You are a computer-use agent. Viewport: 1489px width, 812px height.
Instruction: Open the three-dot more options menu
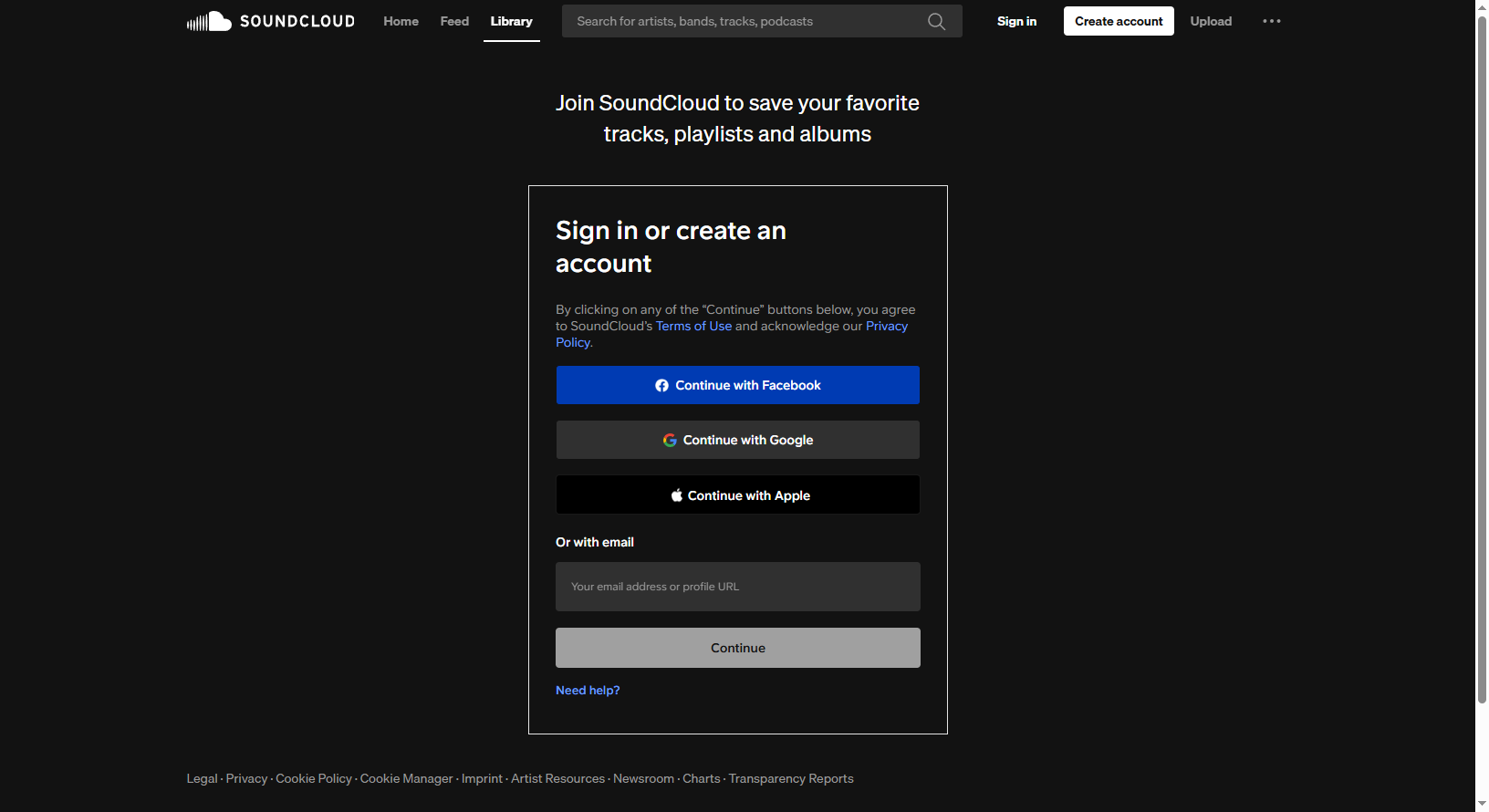[x=1271, y=21]
